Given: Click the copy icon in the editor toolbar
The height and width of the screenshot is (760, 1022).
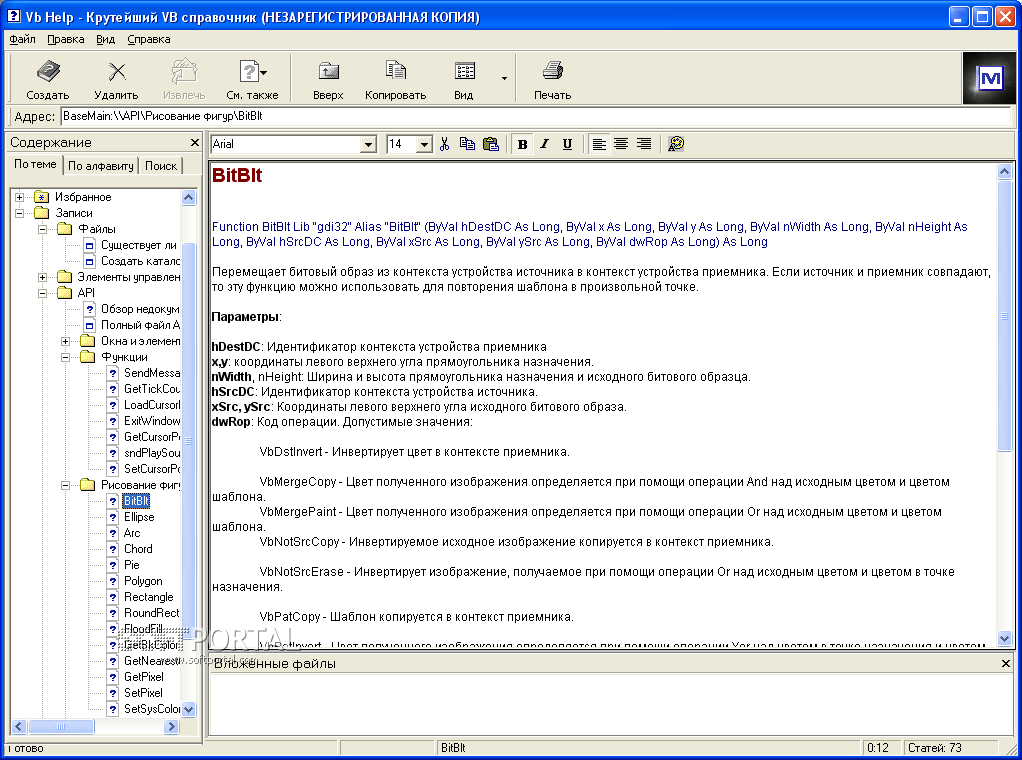Looking at the screenshot, I should (x=467, y=144).
